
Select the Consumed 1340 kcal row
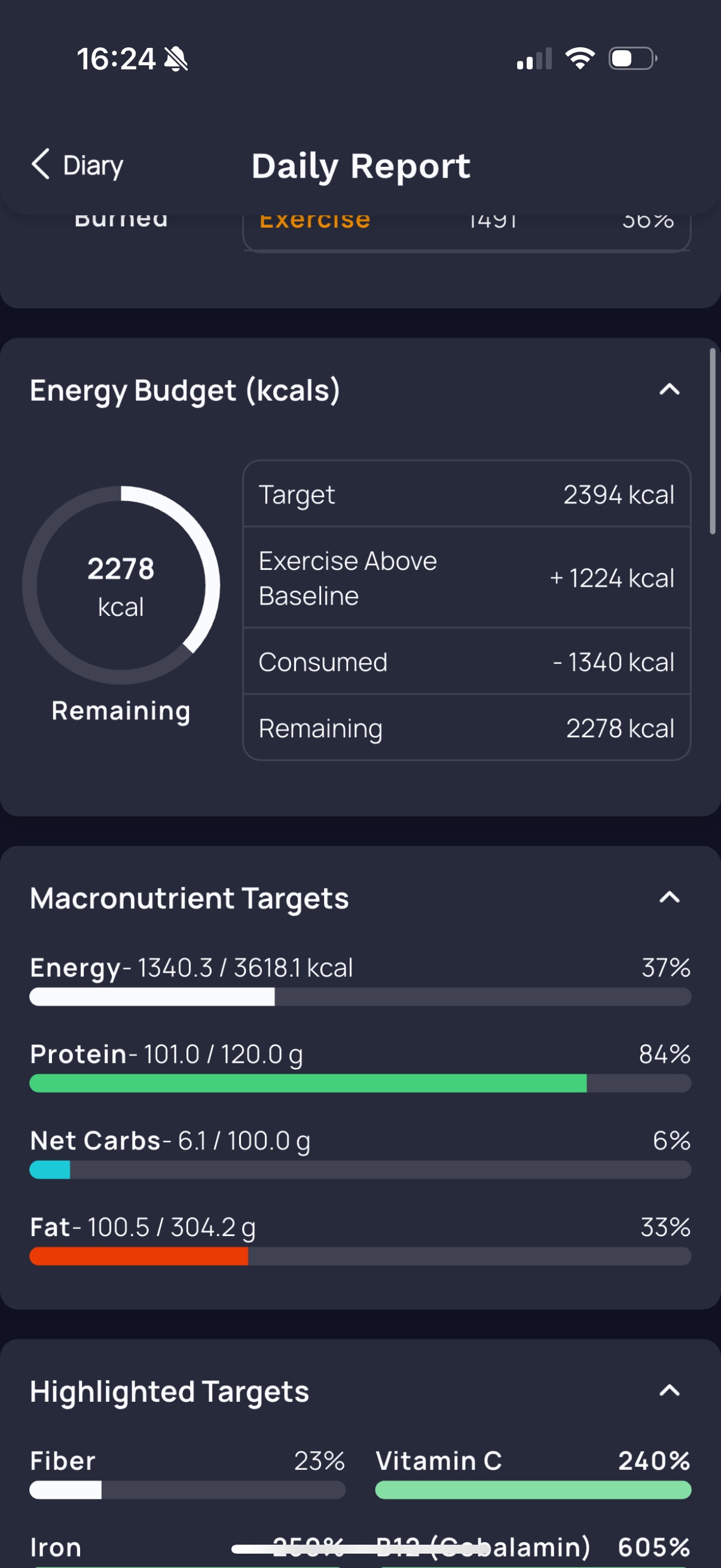point(467,661)
